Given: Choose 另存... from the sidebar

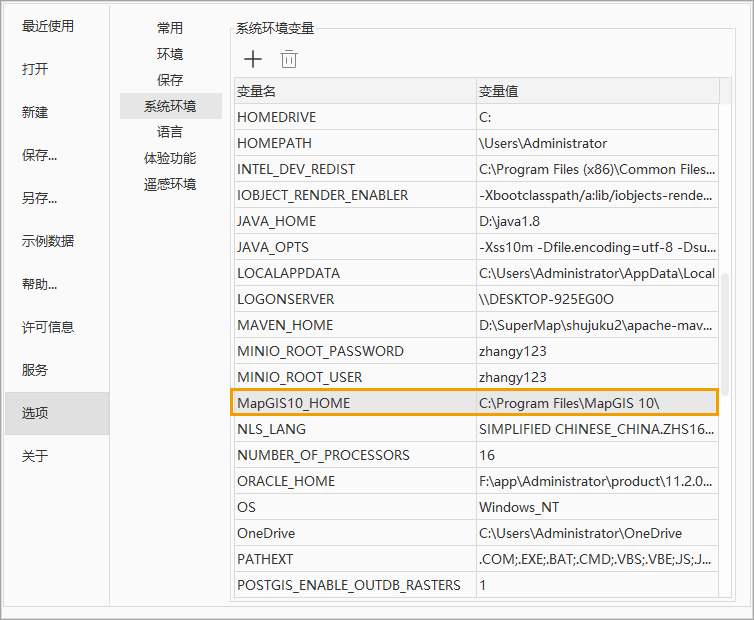Looking at the screenshot, I should 40,198.
